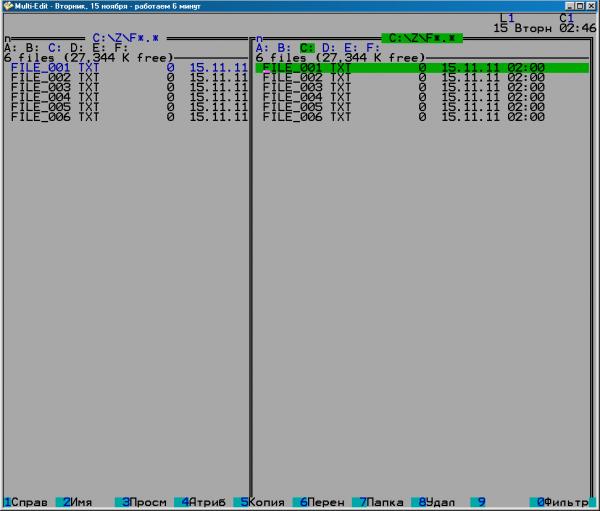Click the Multi-Edit title bar icon

click(x=7, y=6)
